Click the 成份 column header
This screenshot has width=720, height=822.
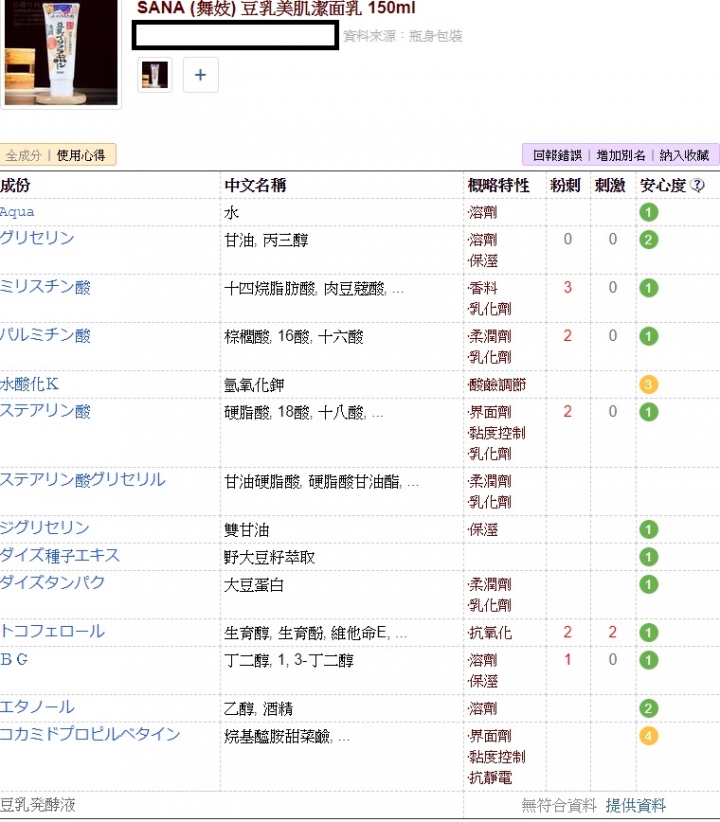[15, 185]
